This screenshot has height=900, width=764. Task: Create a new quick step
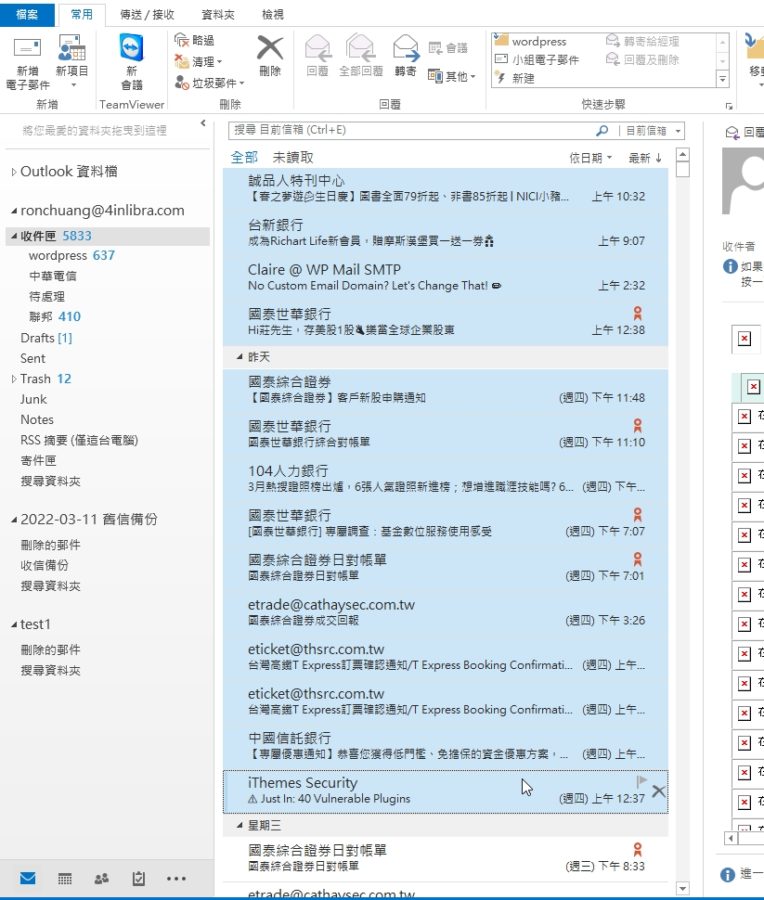point(515,78)
